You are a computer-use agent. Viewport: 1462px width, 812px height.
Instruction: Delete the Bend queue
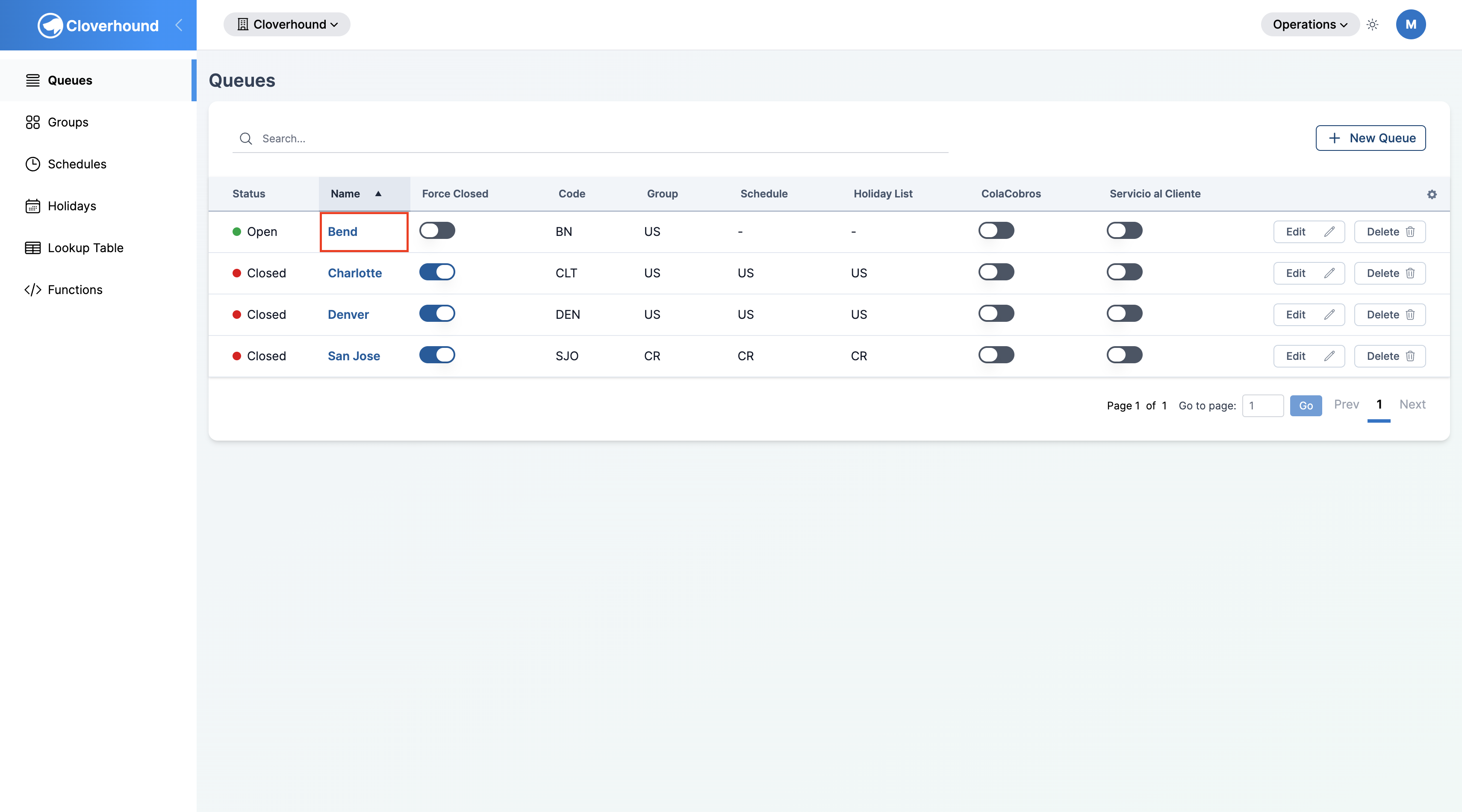[x=1390, y=232]
